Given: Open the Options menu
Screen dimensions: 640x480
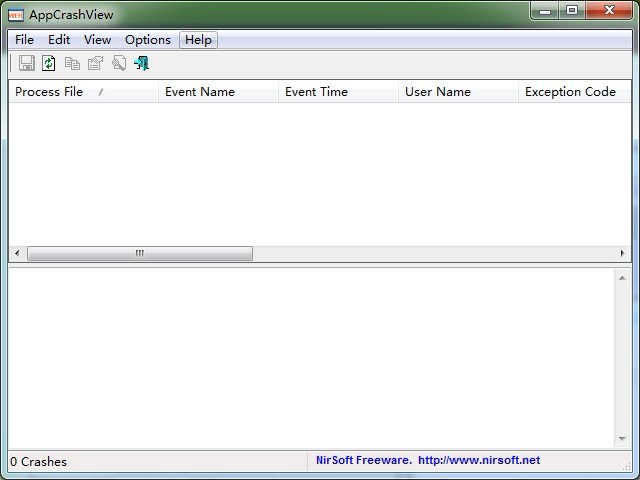Looking at the screenshot, I should point(147,40).
